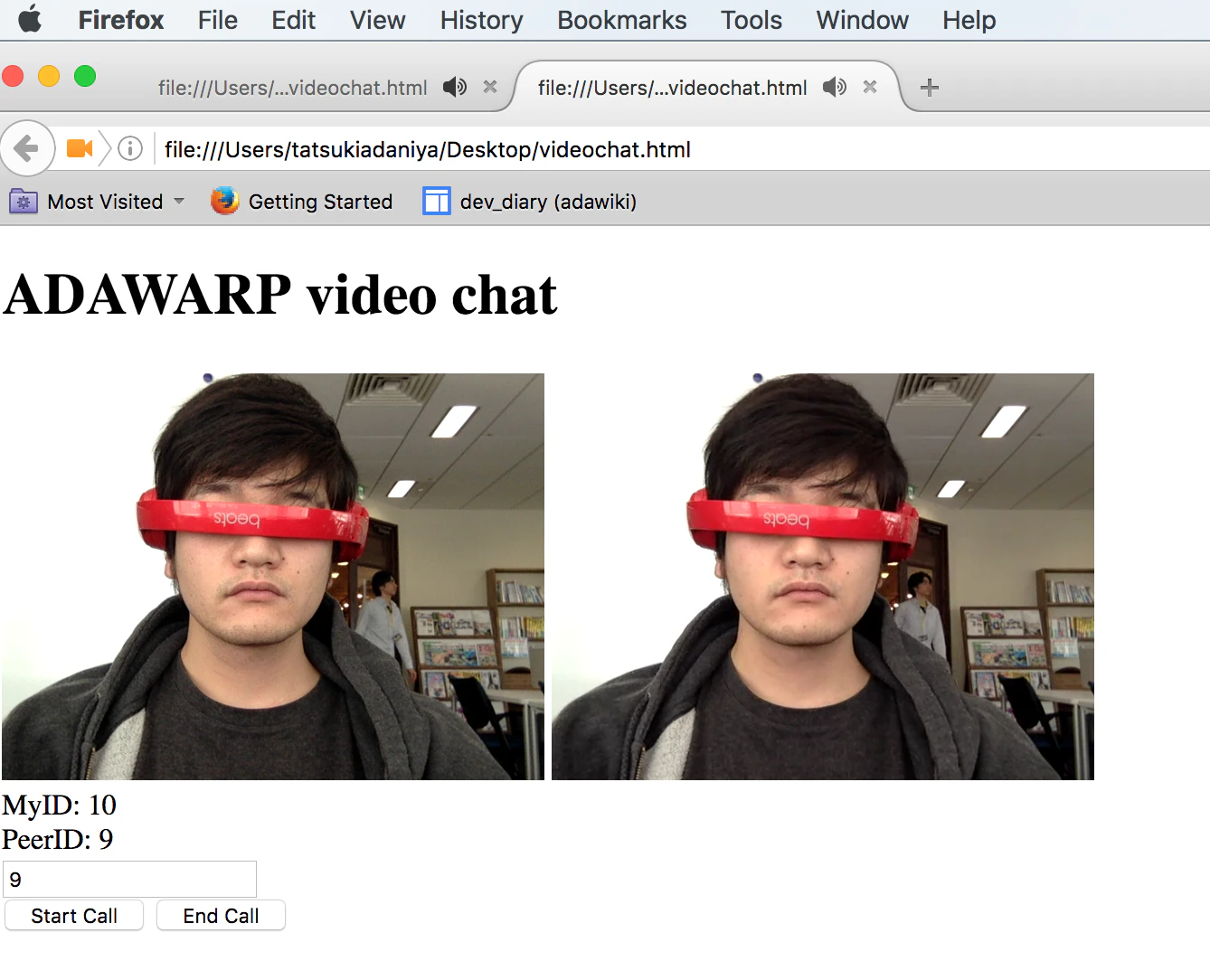This screenshot has width=1210, height=980.
Task: Open the dev_diary (adawiki) bookmark
Action: 530,202
